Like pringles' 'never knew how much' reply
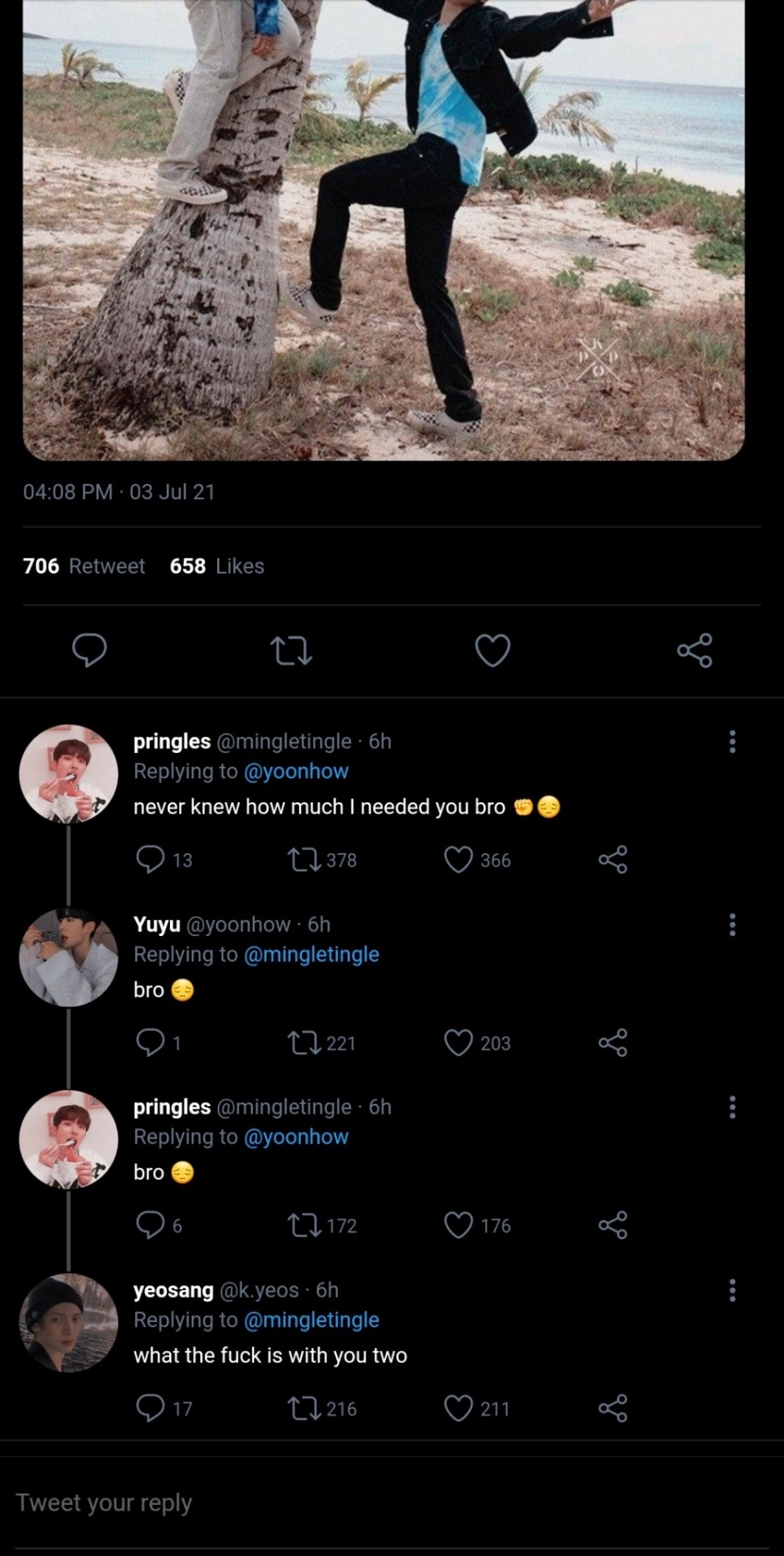This screenshot has height=1556, width=784. click(x=458, y=860)
